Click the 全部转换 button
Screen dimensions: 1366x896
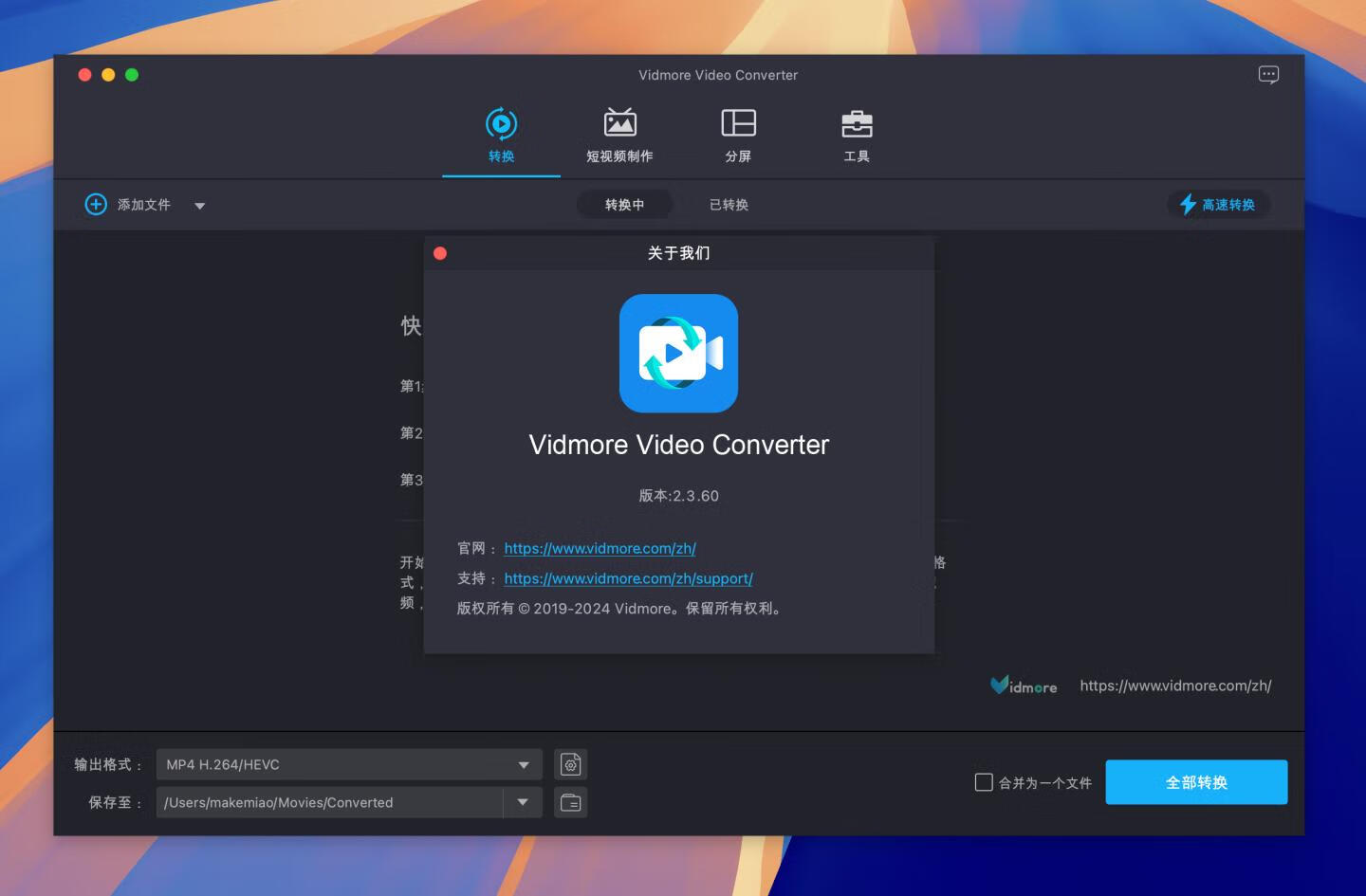(1196, 782)
